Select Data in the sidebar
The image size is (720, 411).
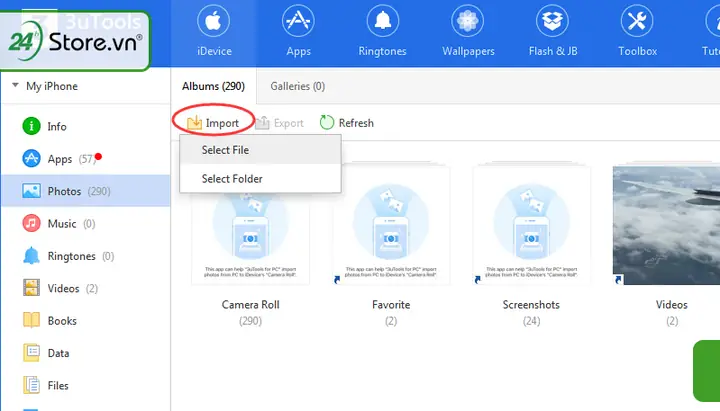click(85, 353)
